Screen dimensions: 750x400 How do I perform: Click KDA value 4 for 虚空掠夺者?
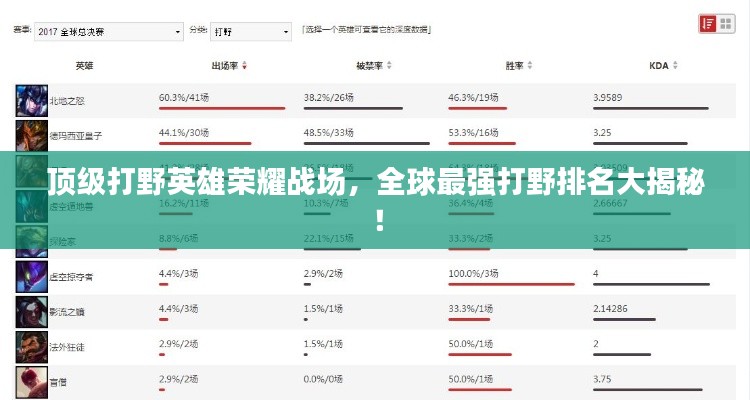596,274
